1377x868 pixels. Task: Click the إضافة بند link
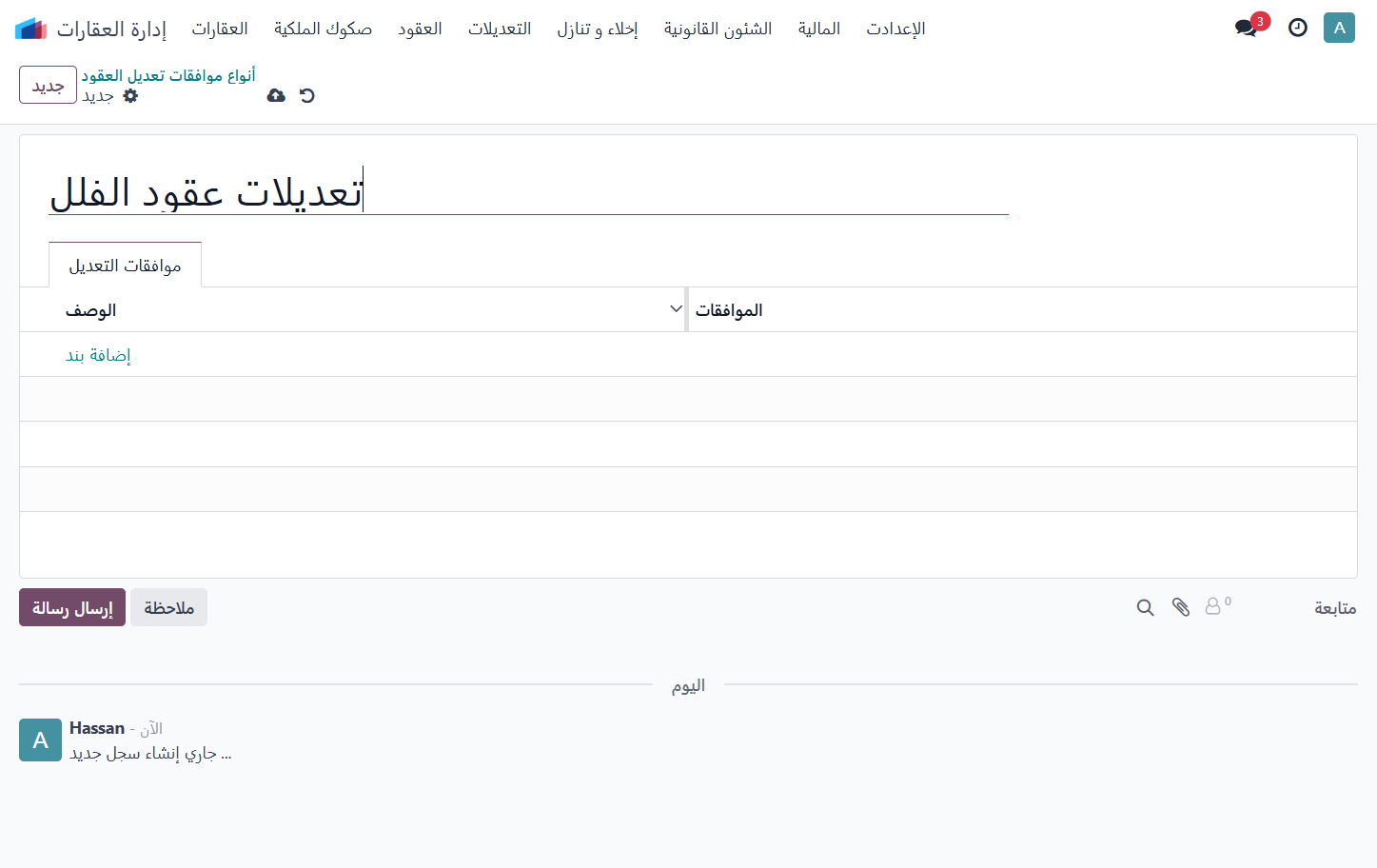[x=98, y=355]
